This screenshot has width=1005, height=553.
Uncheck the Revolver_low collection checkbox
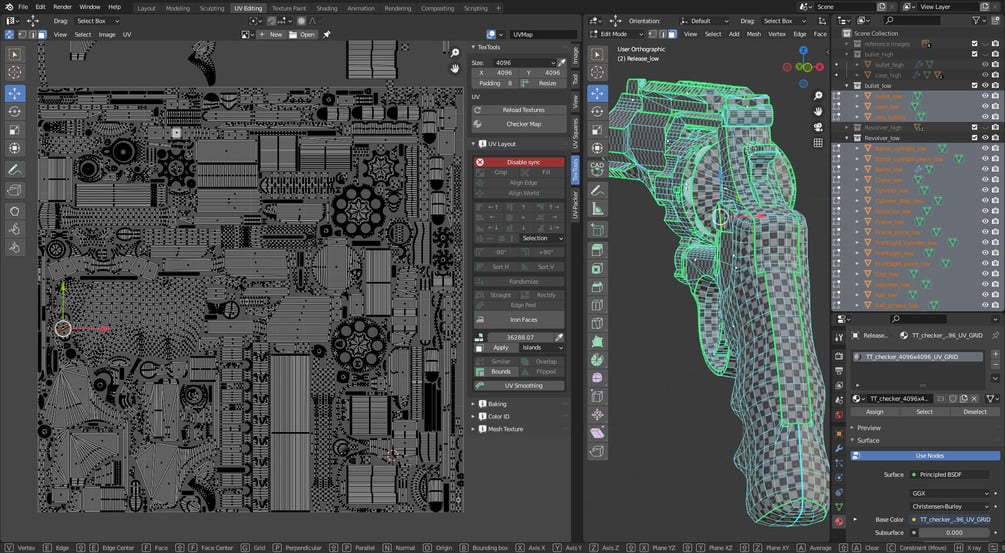click(974, 139)
